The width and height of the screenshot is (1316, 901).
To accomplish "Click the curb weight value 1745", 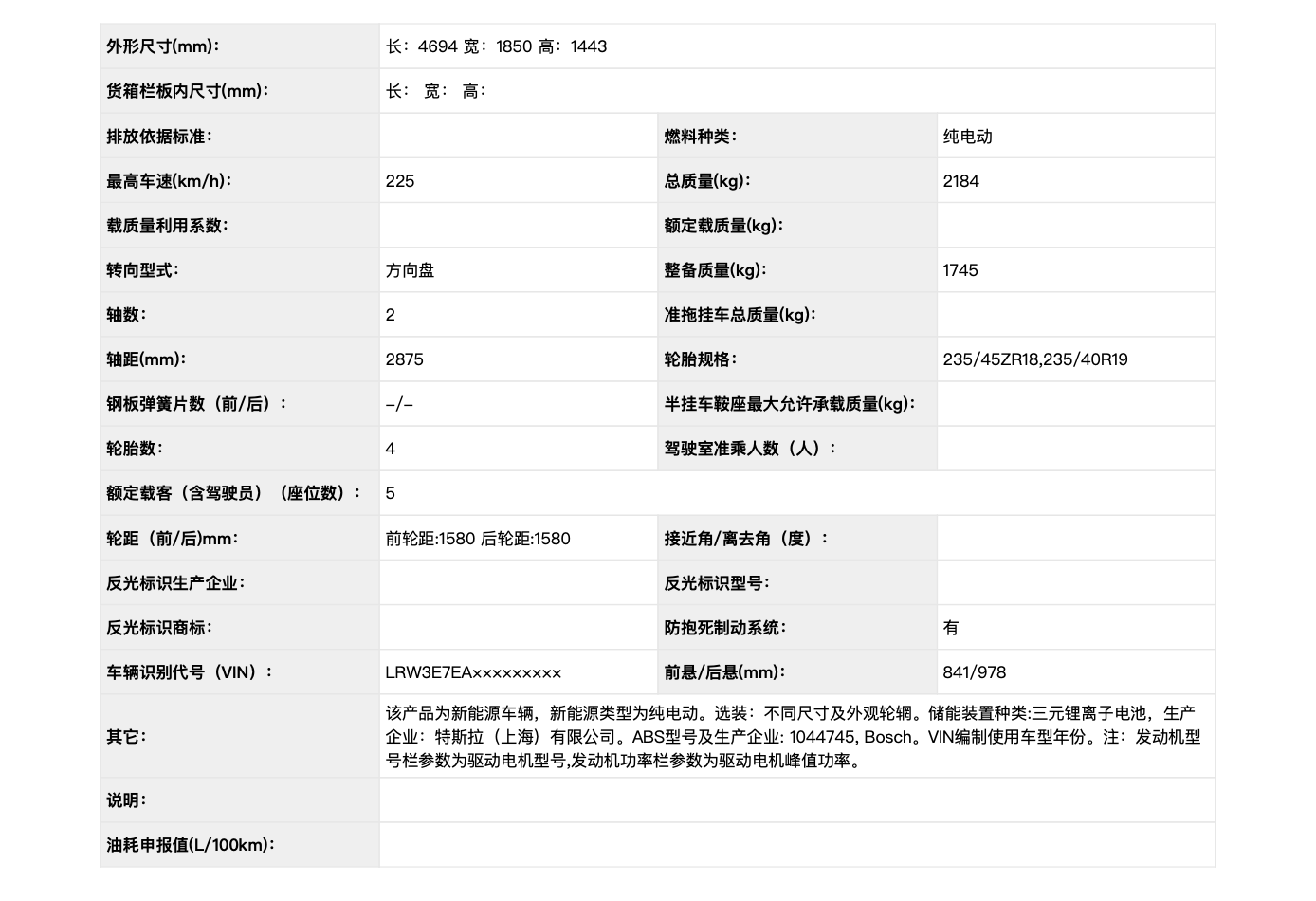I will pyautogui.click(x=960, y=270).
